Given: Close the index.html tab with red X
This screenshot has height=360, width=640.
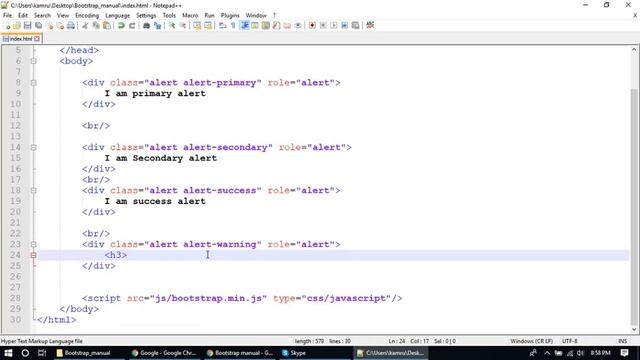Looking at the screenshot, I should coord(37,39).
